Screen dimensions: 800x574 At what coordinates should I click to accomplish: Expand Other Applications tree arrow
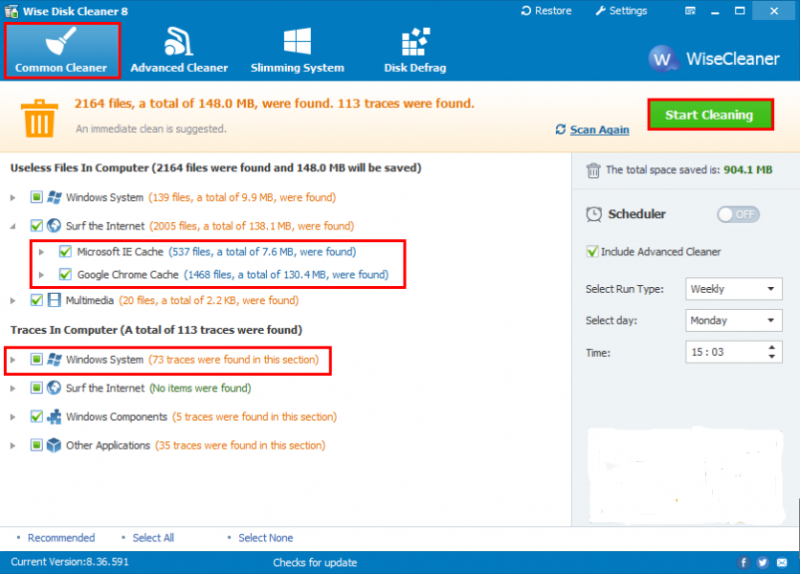pos(13,445)
